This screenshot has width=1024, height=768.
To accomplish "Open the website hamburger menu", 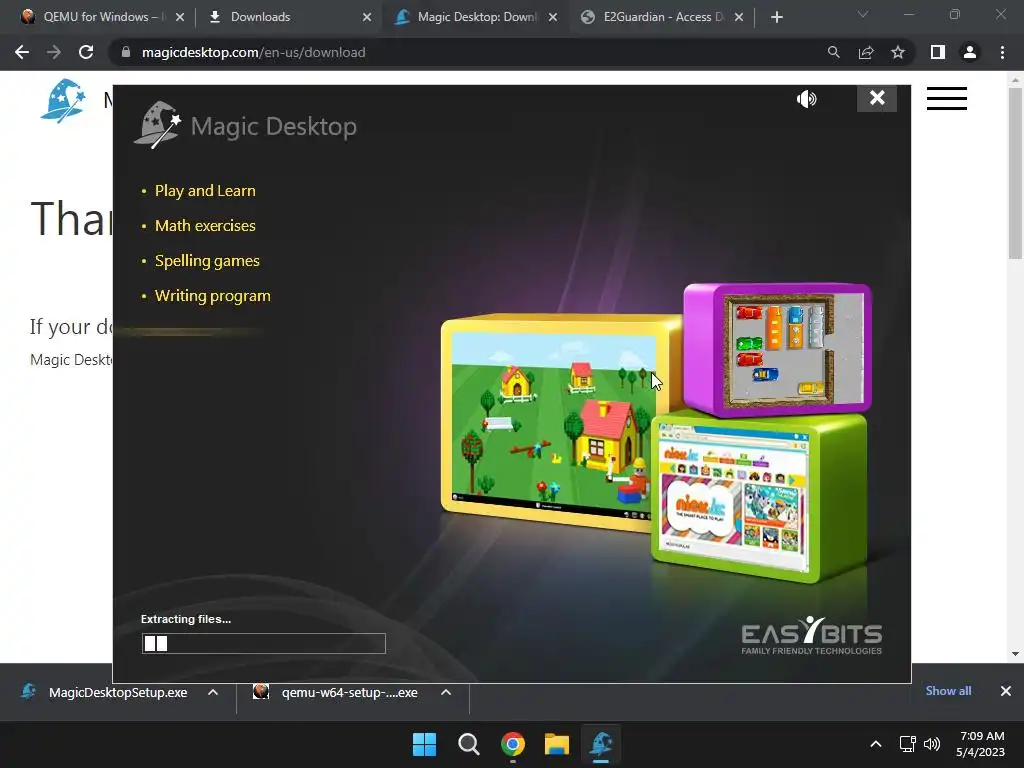I will (946, 99).
